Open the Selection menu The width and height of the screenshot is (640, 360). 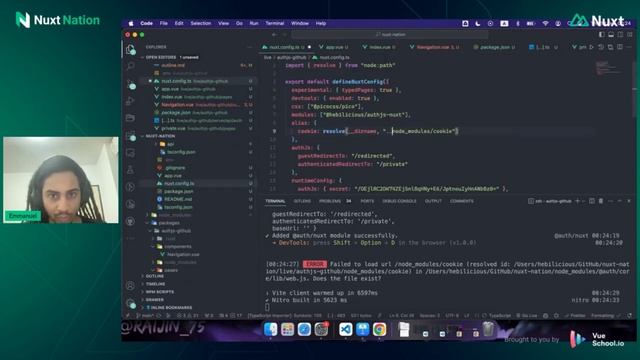click(201, 24)
